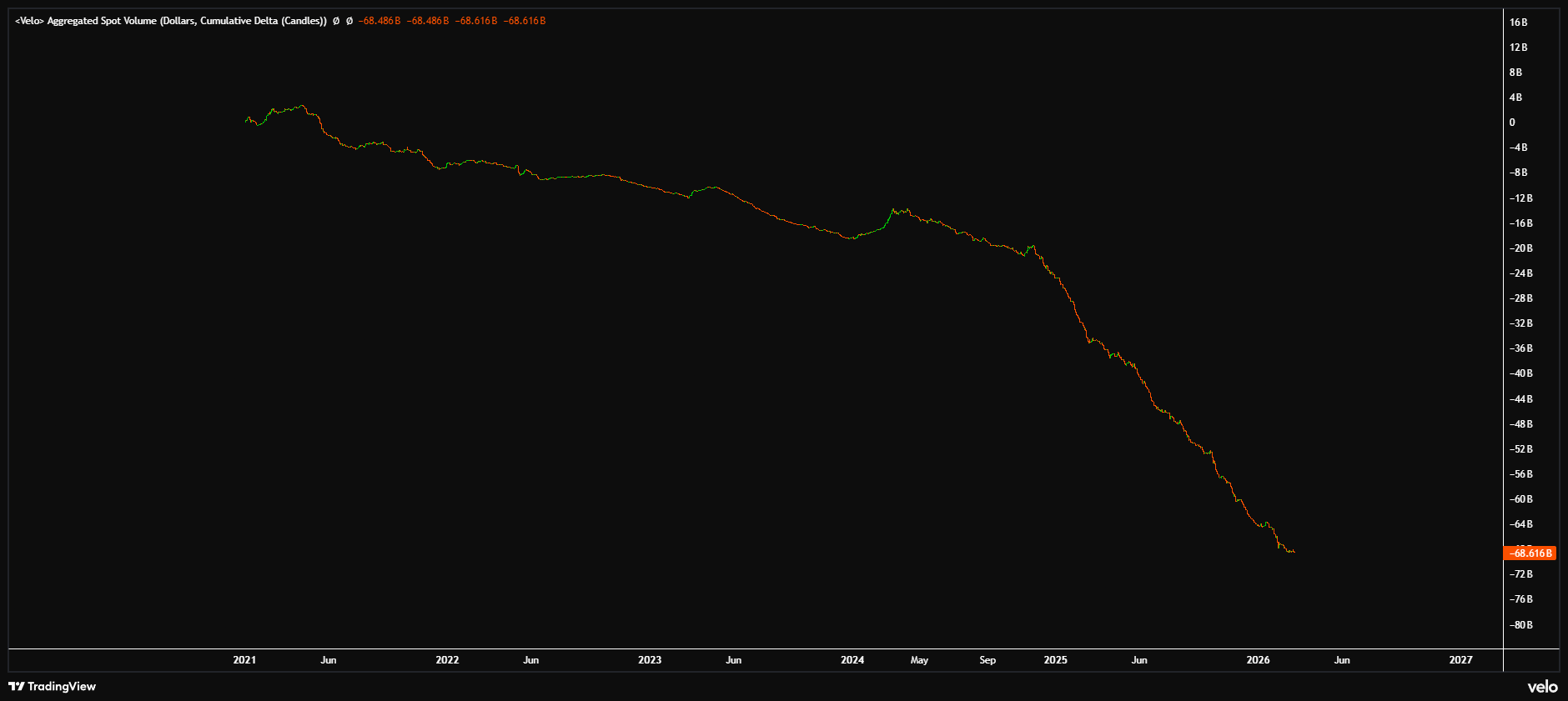The image size is (1568, 701).
Task: Select the −44B price scale label
Action: coord(1520,399)
